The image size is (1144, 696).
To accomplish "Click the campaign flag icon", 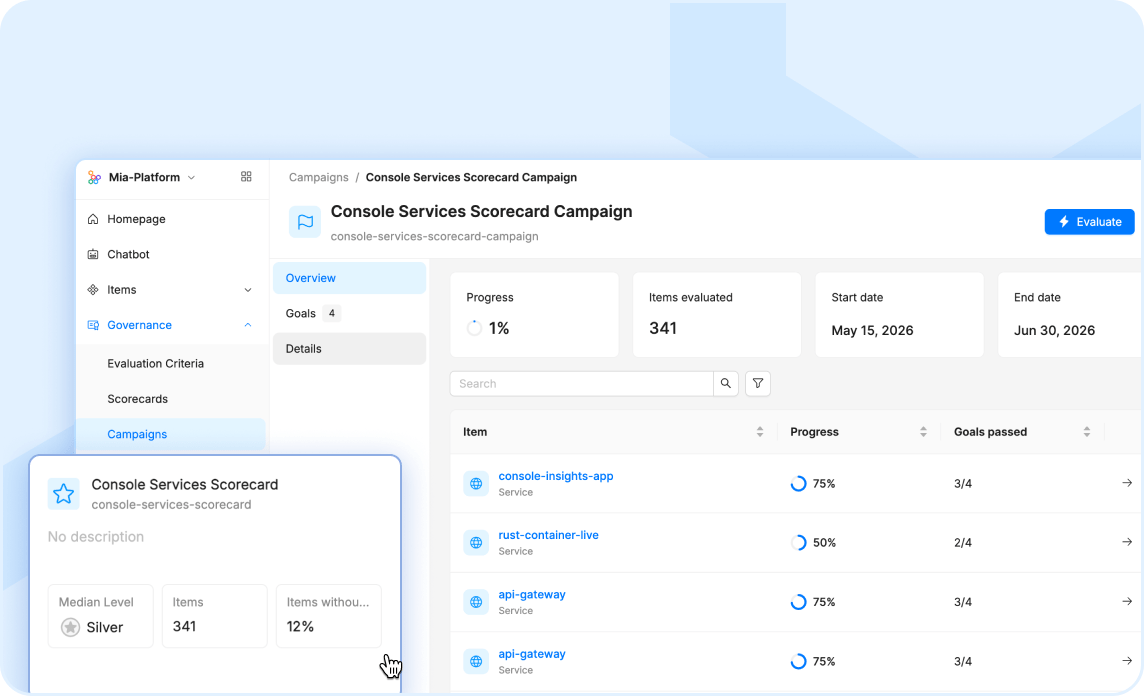I will click(x=305, y=222).
